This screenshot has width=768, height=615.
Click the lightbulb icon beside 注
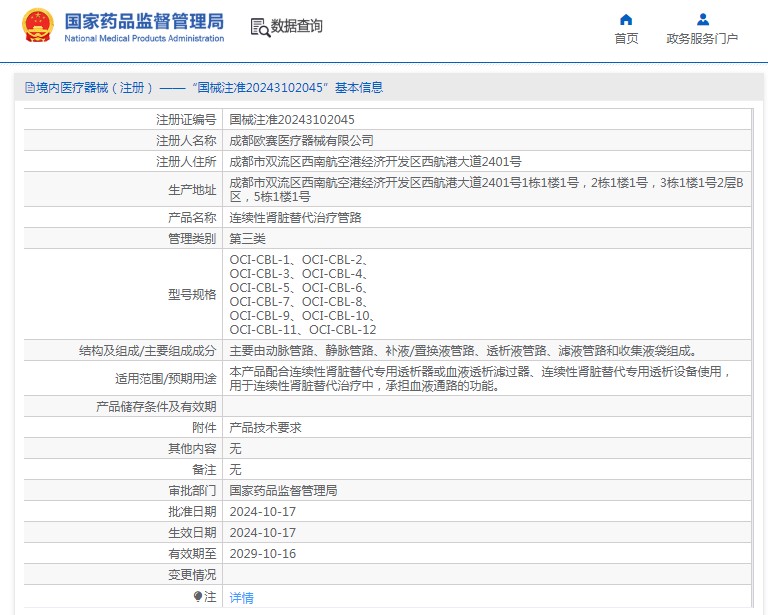198,596
